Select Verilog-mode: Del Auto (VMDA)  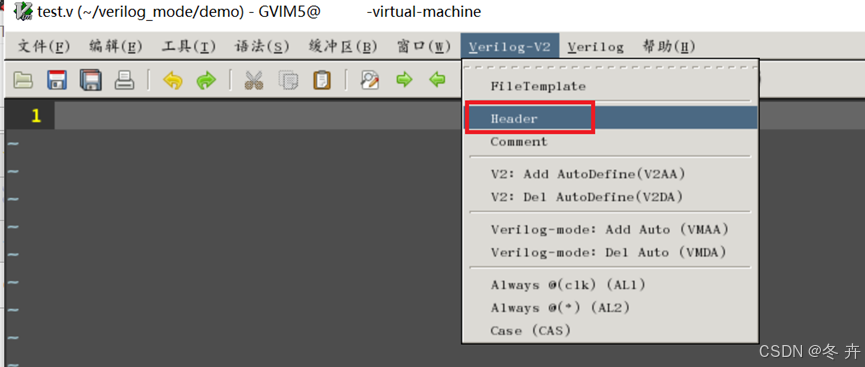point(611,253)
